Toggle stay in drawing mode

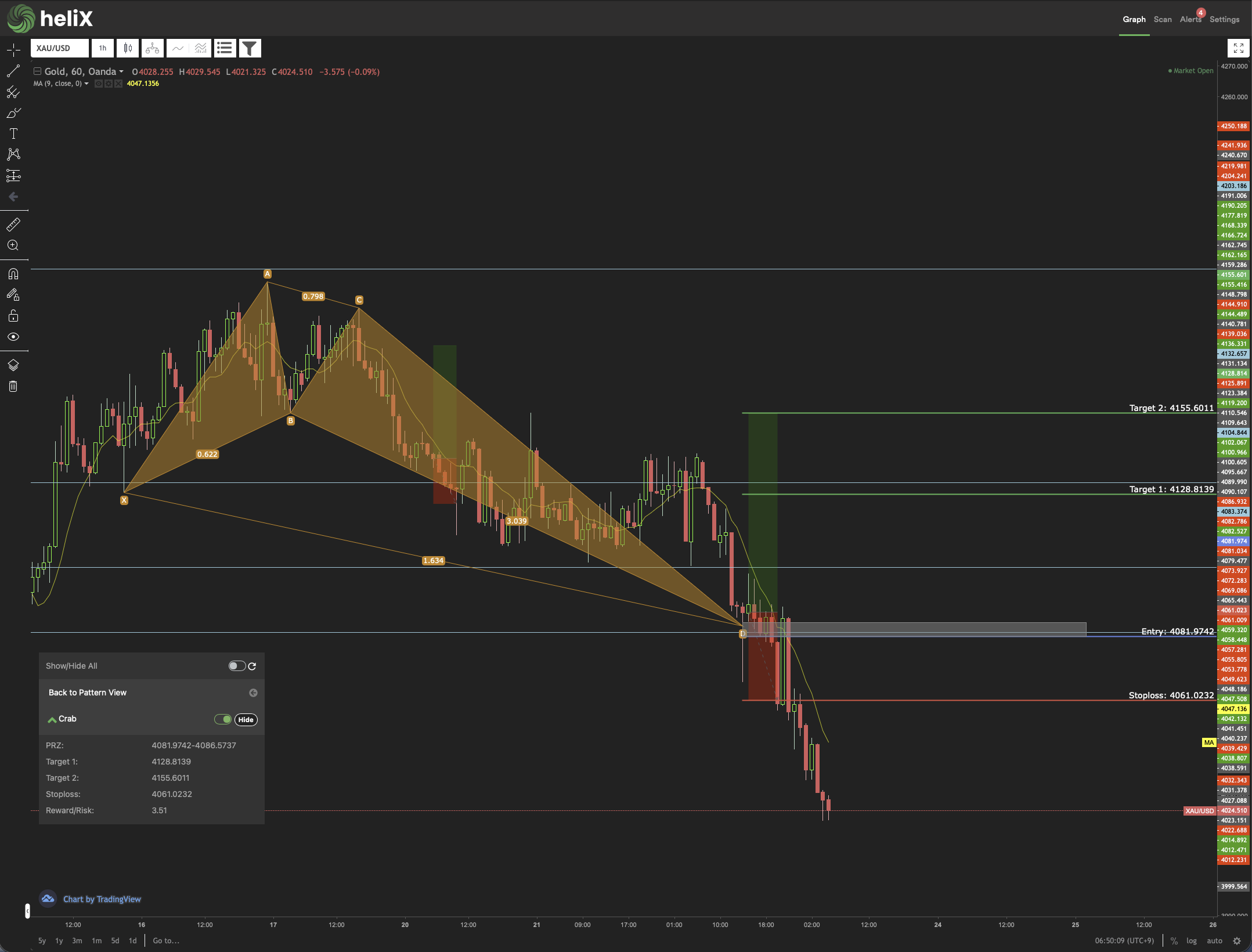(13, 295)
